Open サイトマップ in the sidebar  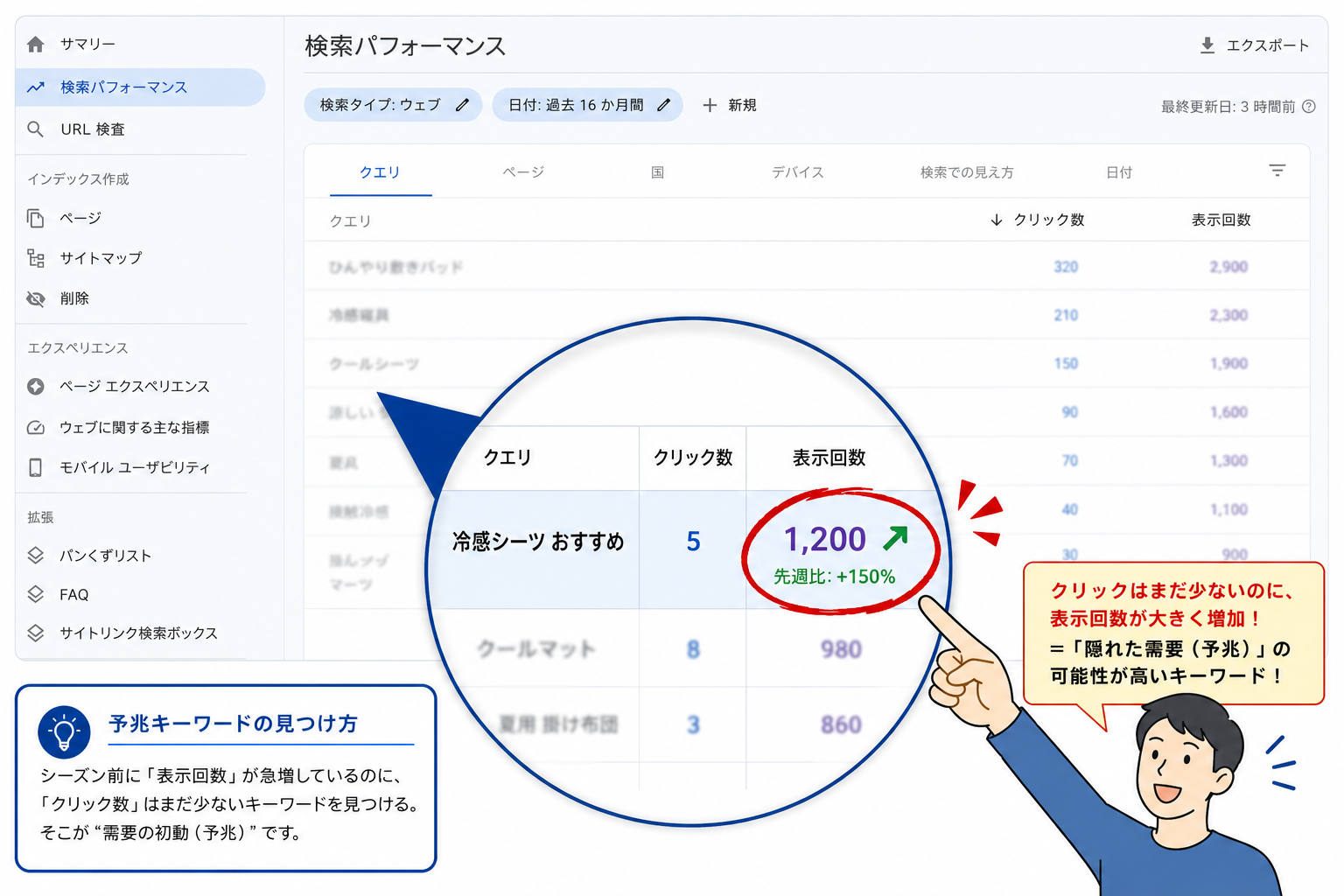click(101, 258)
